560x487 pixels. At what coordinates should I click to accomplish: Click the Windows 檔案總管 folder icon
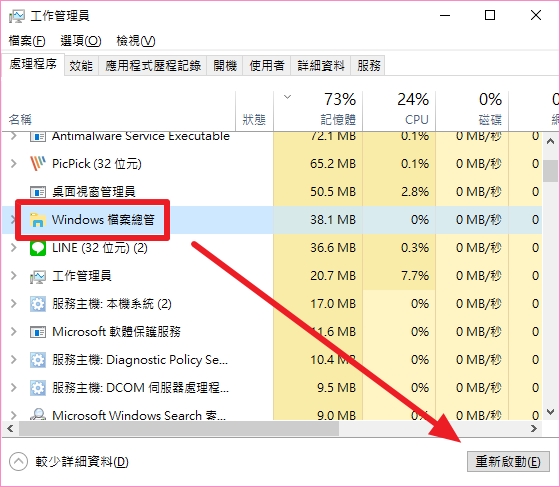[x=38, y=220]
